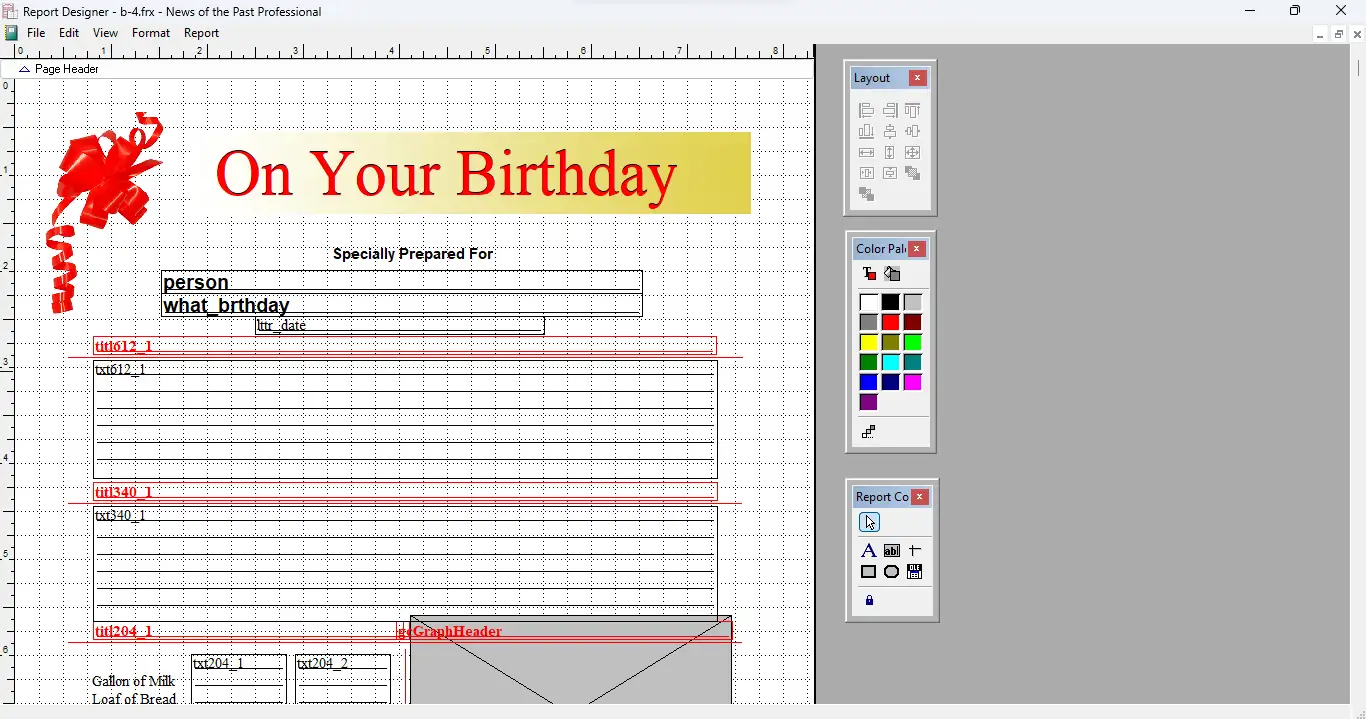The image size is (1366, 719).
Task: Collapse the Page Header band triangle
Action: coord(24,70)
